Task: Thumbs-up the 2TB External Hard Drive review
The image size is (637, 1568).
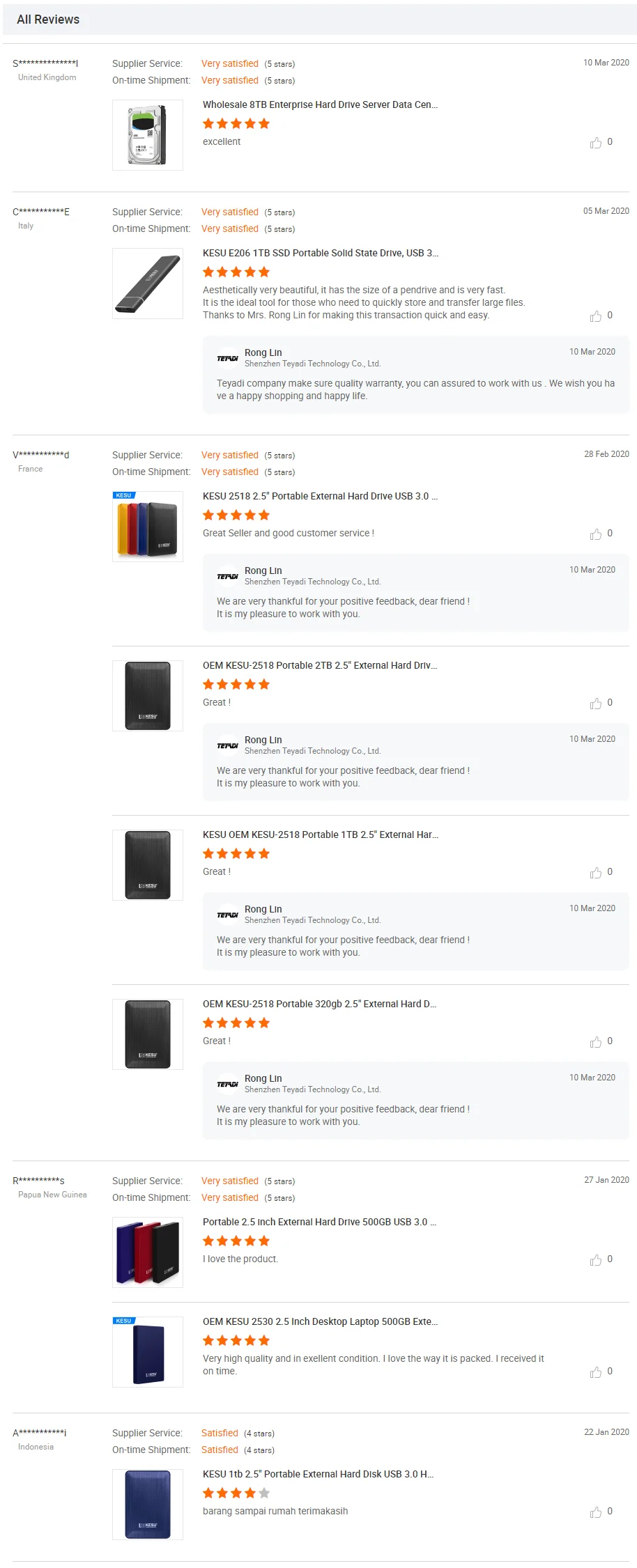Action: coord(596,704)
